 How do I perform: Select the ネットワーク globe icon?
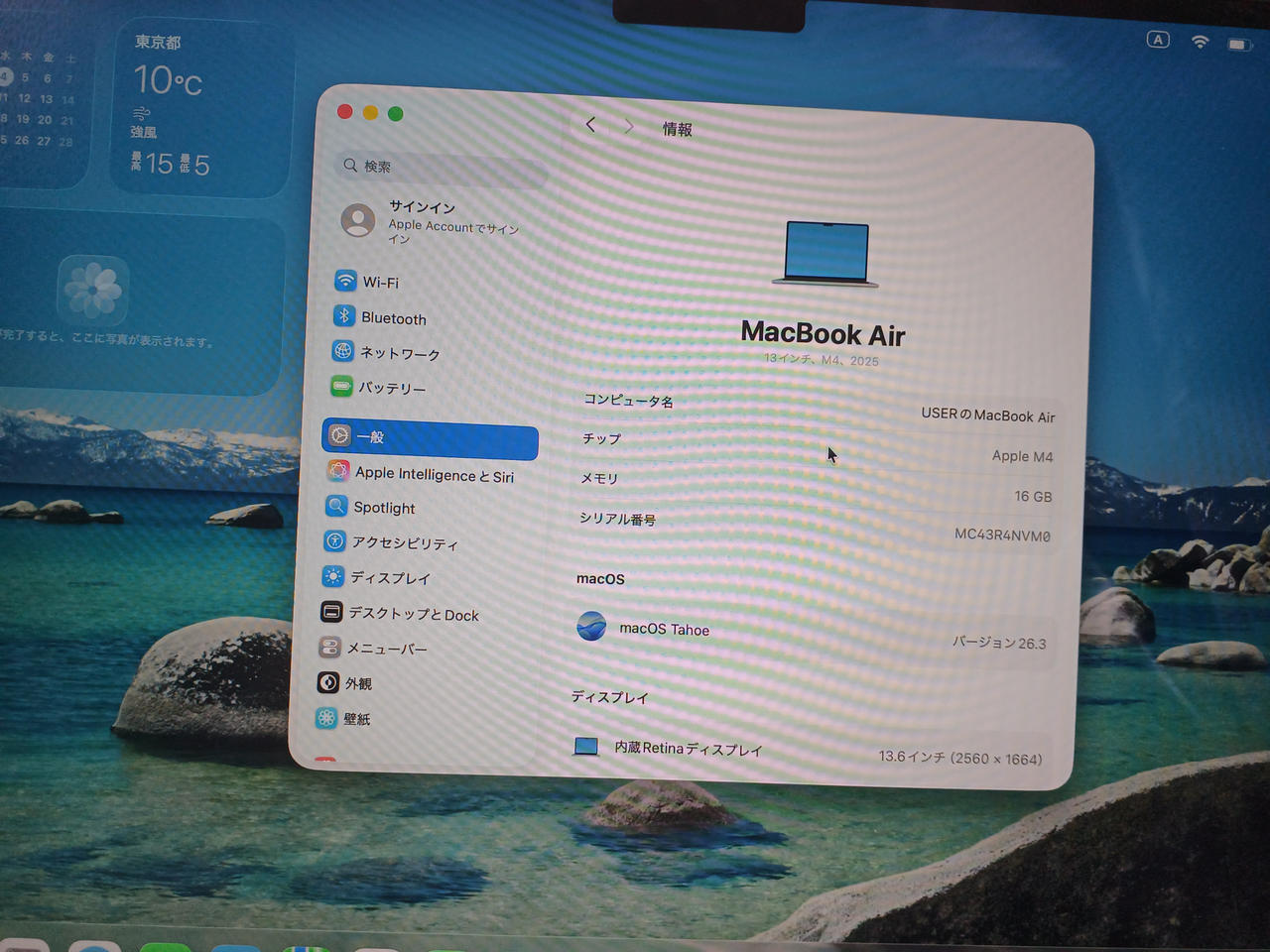click(x=342, y=351)
